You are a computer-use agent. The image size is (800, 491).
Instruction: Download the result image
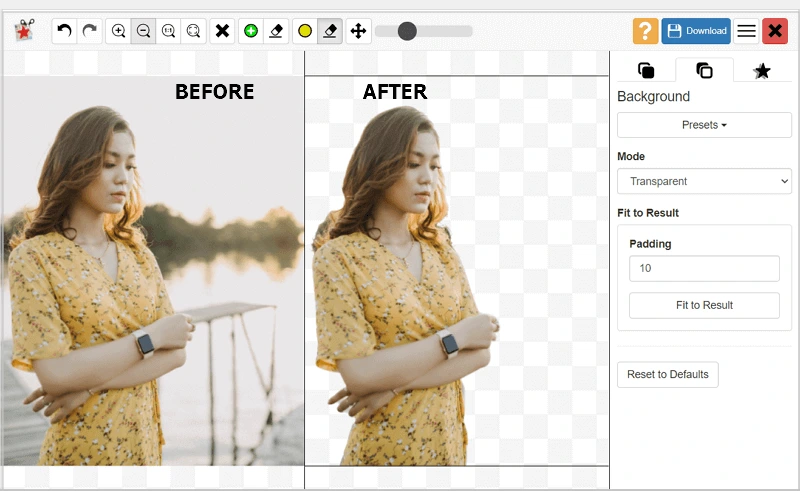696,31
